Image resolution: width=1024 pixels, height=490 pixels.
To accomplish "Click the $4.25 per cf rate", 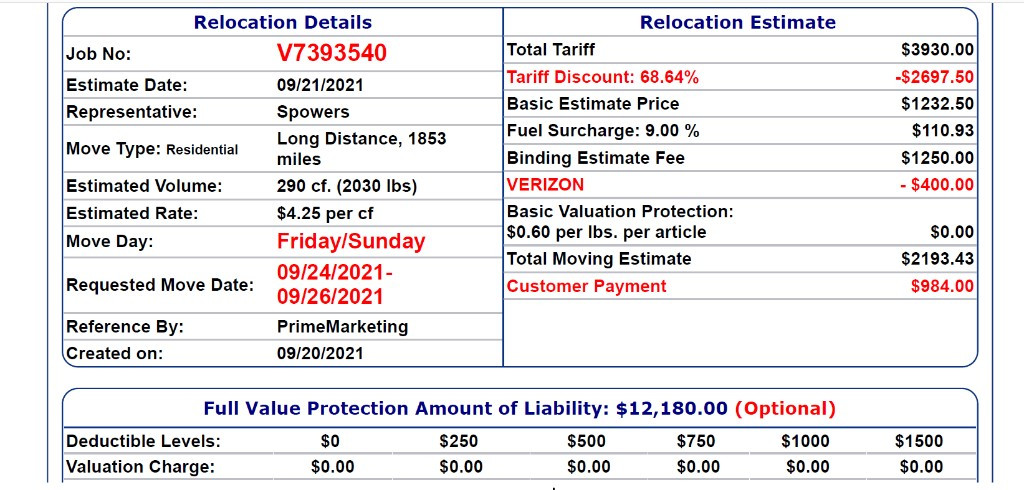I will click(x=325, y=213).
